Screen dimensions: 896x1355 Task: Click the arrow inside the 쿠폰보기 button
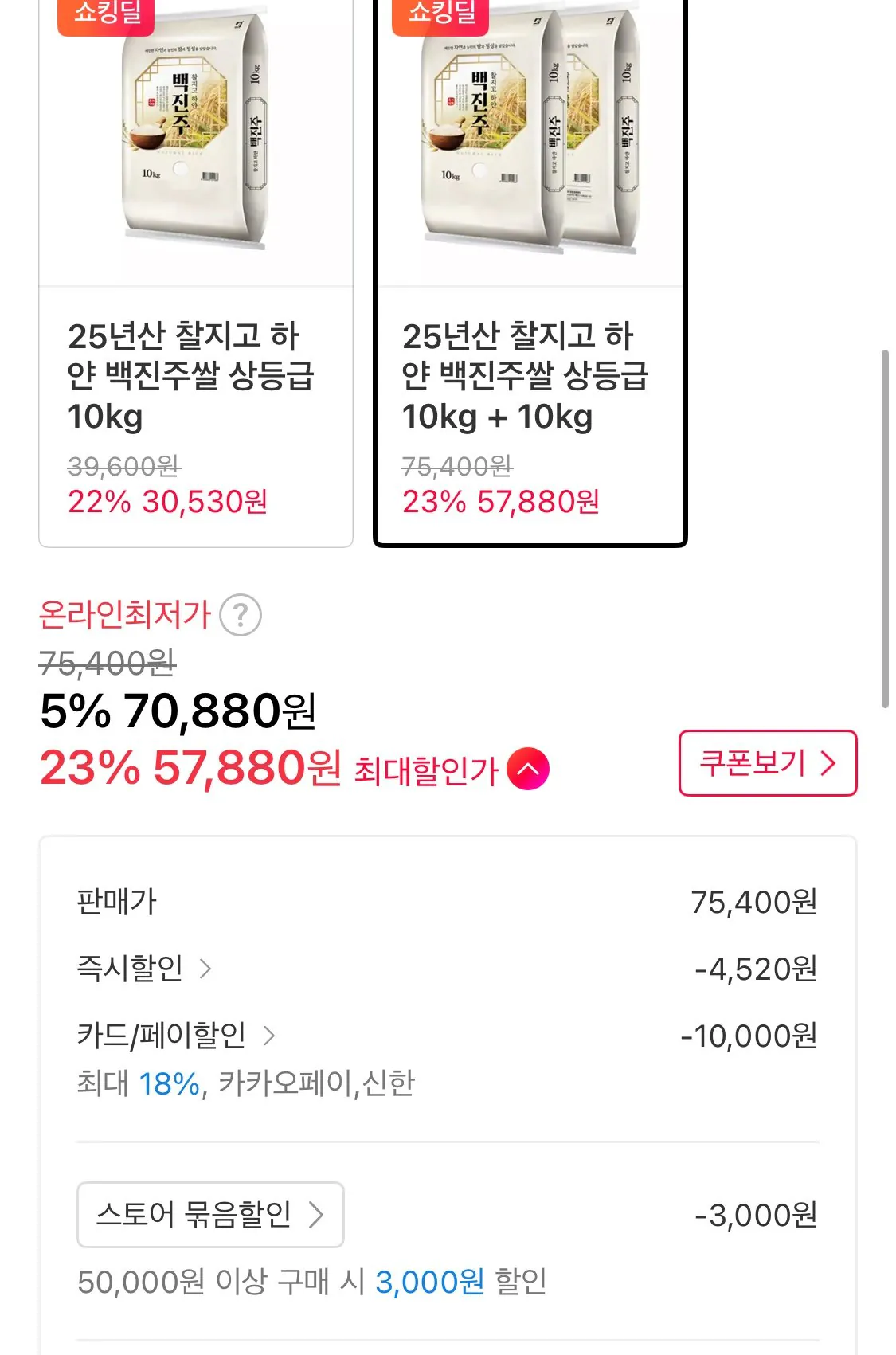click(x=828, y=763)
